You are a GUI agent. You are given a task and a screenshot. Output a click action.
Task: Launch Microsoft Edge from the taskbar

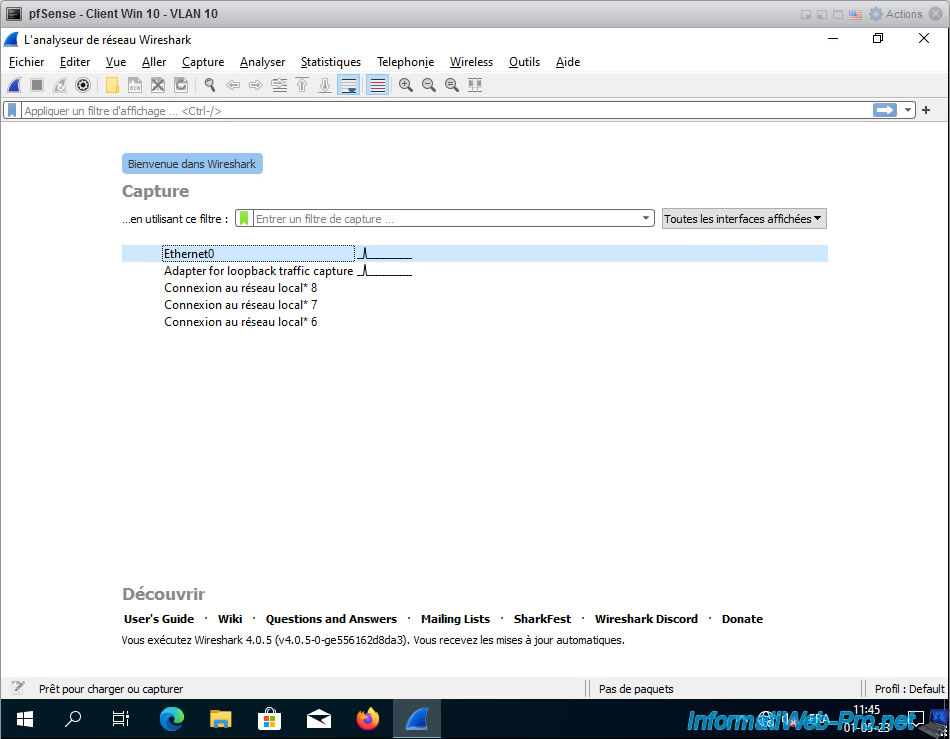coord(171,719)
